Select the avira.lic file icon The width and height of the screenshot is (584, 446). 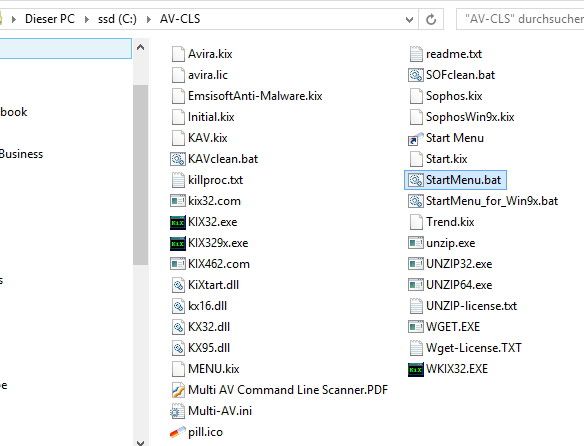[x=178, y=75]
